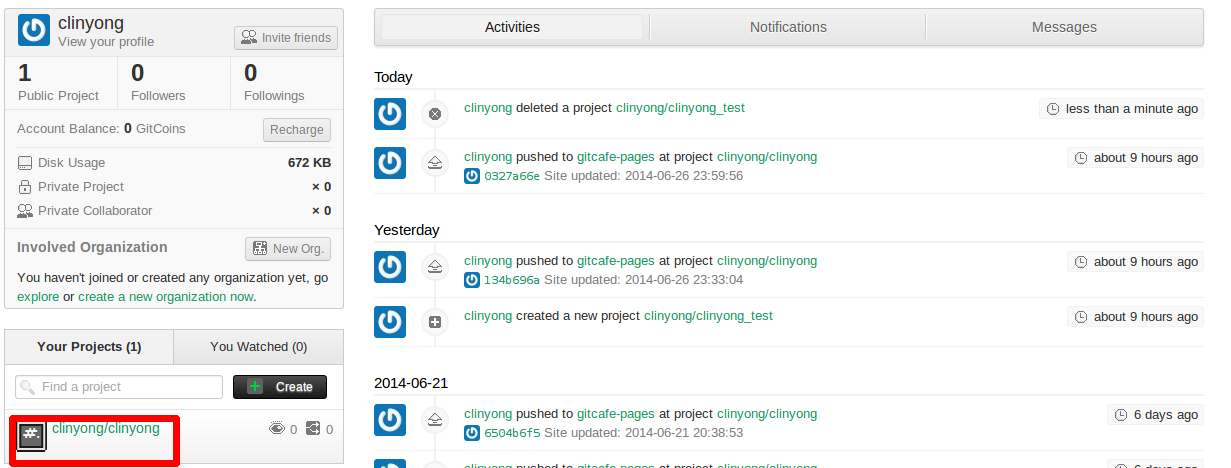The height and width of the screenshot is (468, 1231).
Task: Click the Private Collaborator people icon
Action: point(25,211)
